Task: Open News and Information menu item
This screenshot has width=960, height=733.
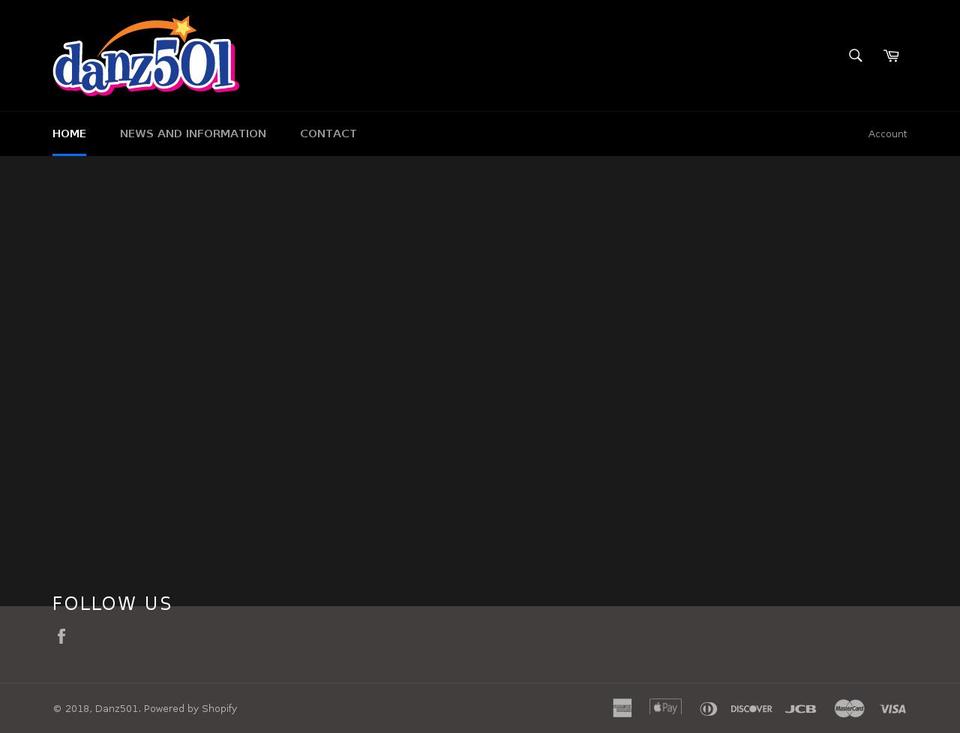Action: tap(193, 133)
